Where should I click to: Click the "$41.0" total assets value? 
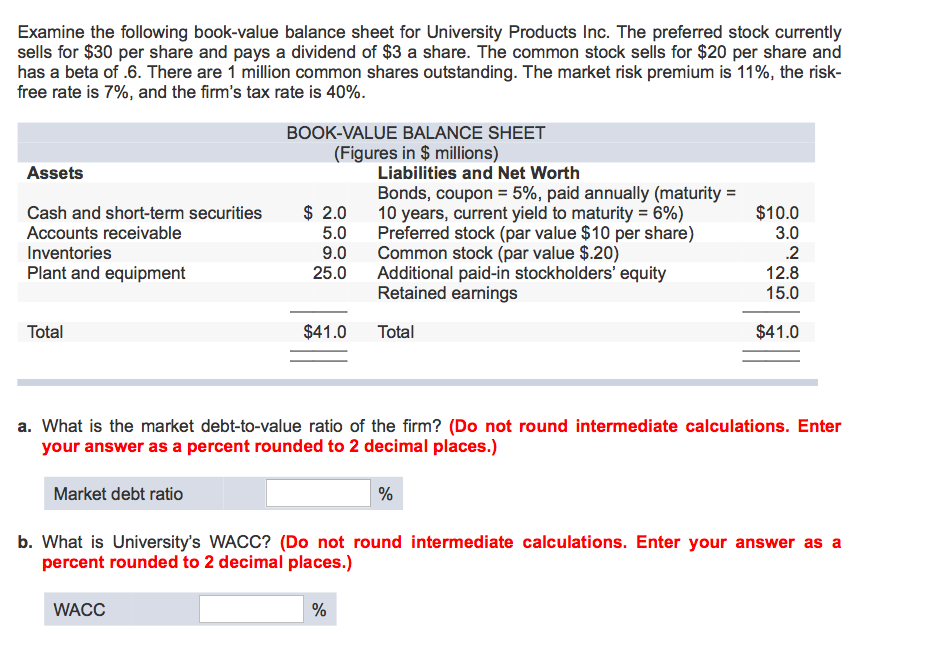click(x=325, y=332)
